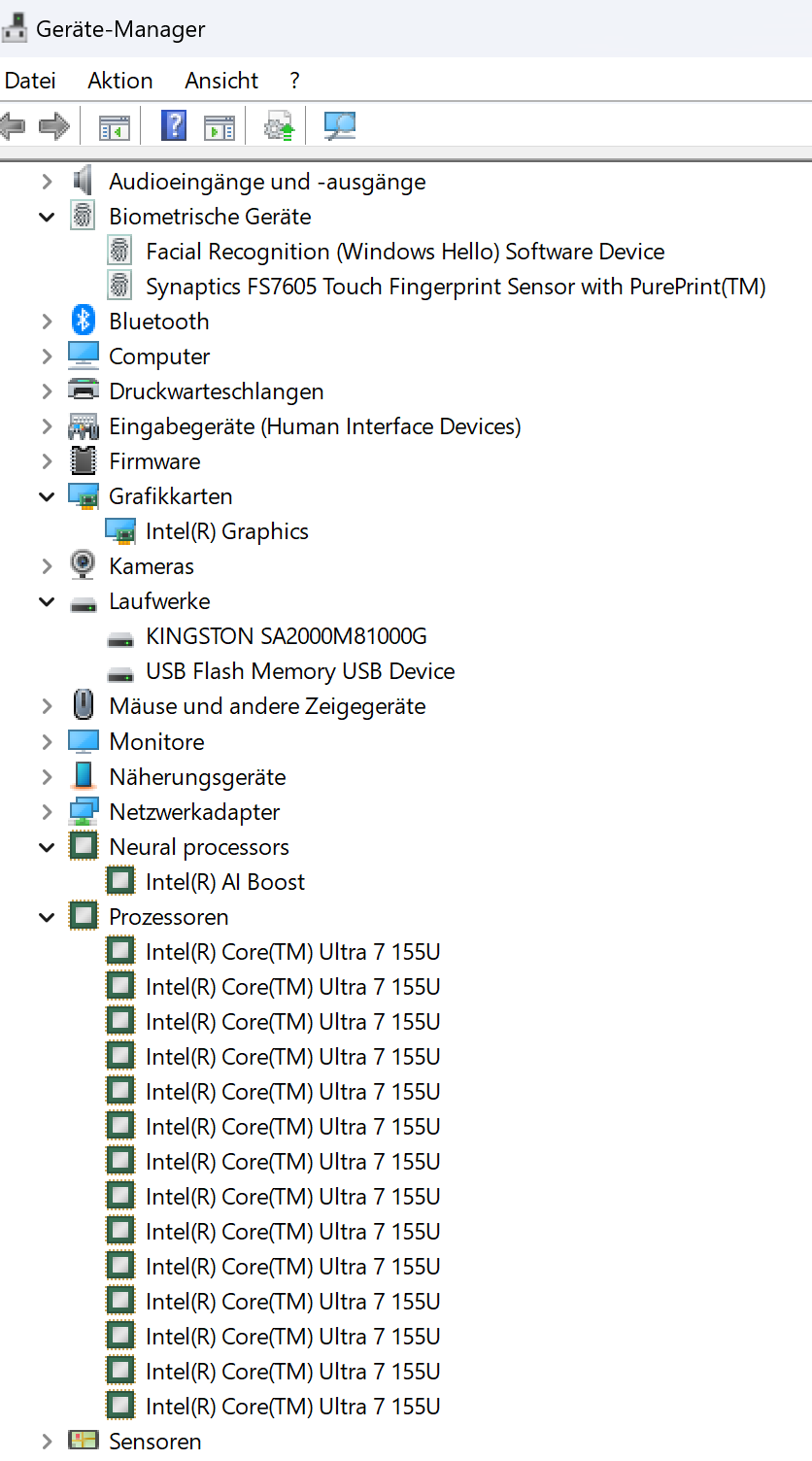The width and height of the screenshot is (812, 1461).
Task: Expand the Computer category chevron
Action: coord(47,356)
